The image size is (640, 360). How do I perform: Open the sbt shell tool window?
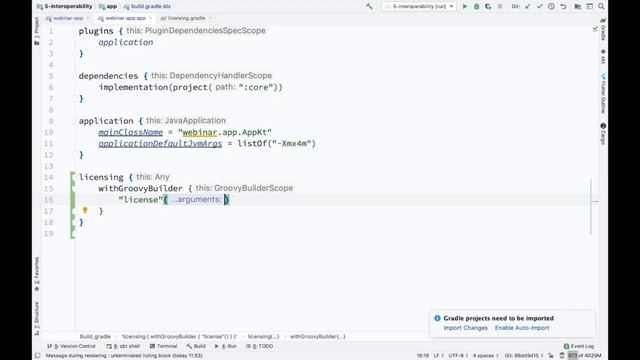(123, 346)
